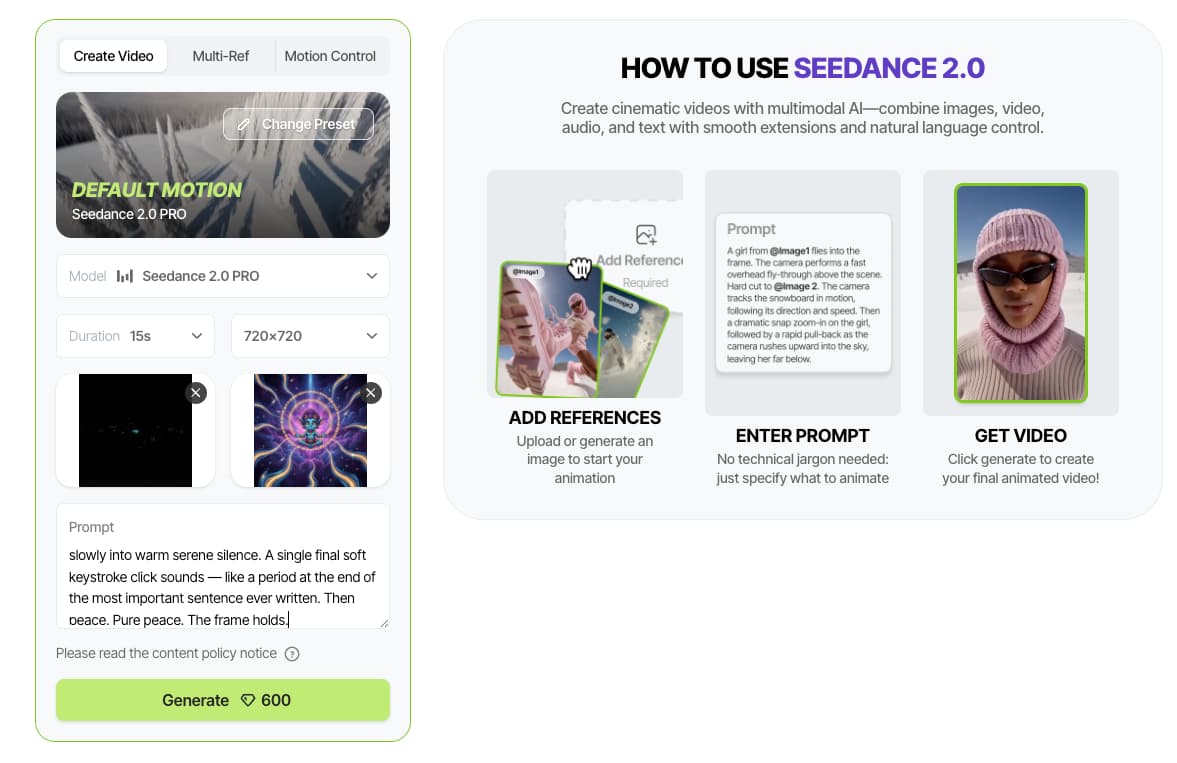The width and height of the screenshot is (1177, 763).
Task: Open the Create Video tab
Action: coord(113,56)
